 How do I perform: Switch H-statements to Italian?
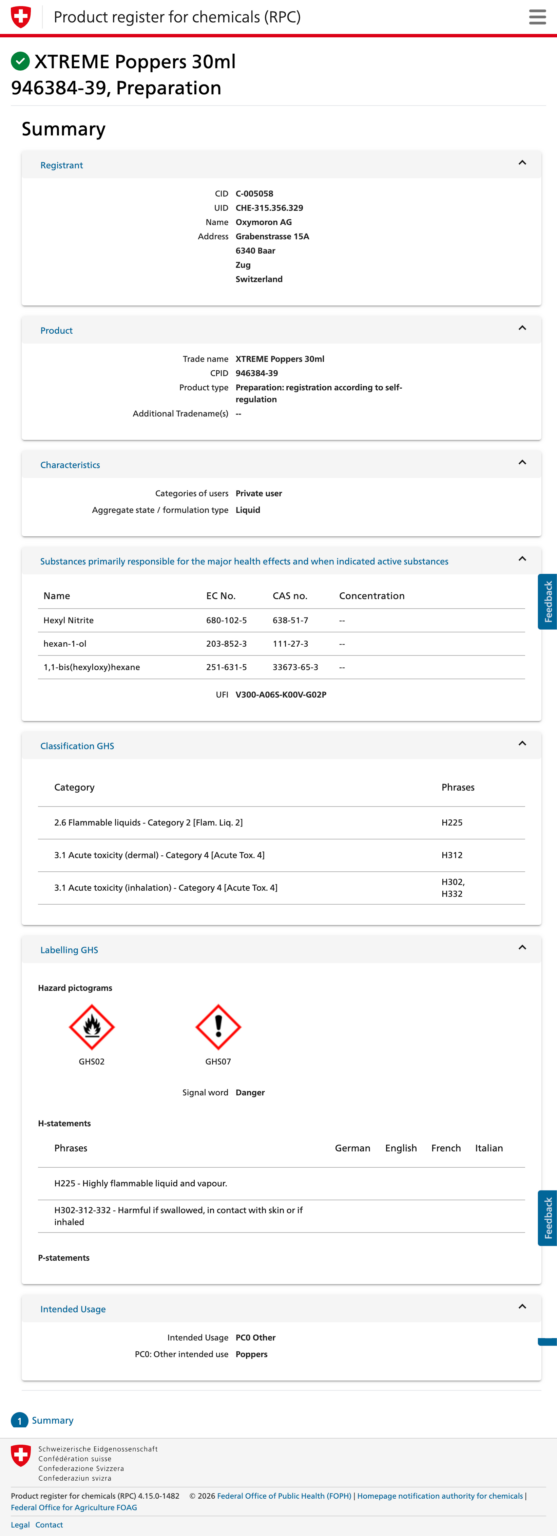tap(489, 1148)
